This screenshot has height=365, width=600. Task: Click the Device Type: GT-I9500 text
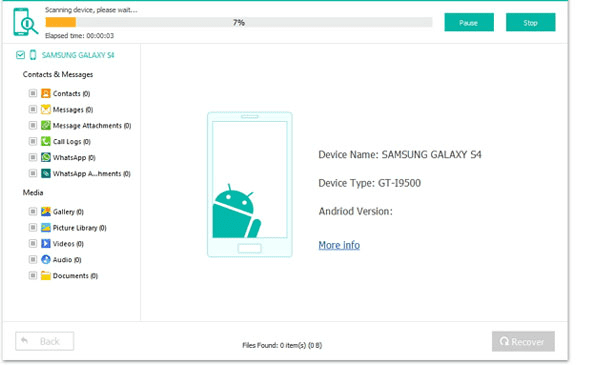[370, 183]
